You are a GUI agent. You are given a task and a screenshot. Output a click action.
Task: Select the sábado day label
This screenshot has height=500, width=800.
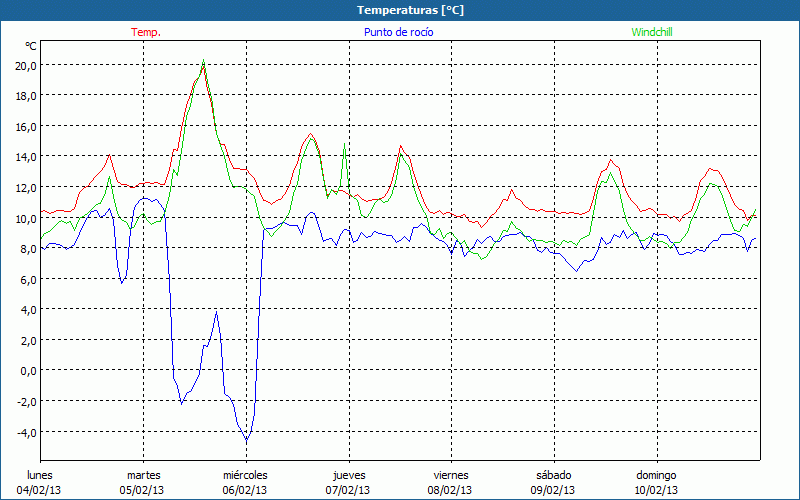(x=553, y=475)
